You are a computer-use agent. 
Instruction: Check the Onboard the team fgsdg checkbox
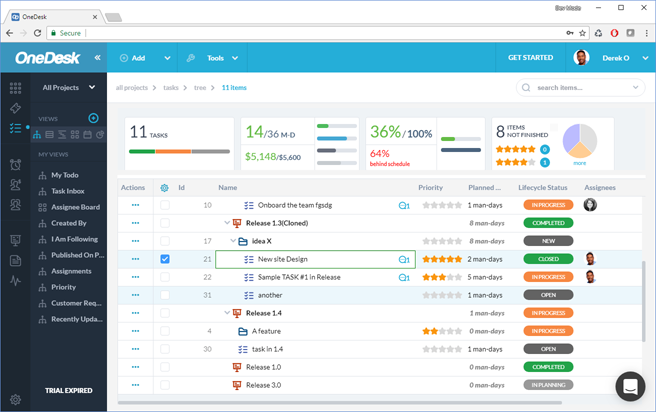click(x=165, y=205)
